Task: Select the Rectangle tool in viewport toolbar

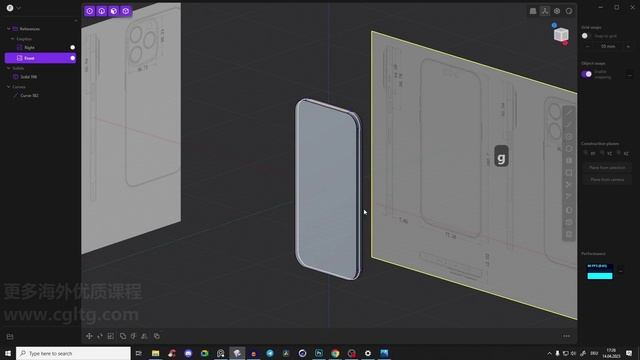Action: click(569, 173)
